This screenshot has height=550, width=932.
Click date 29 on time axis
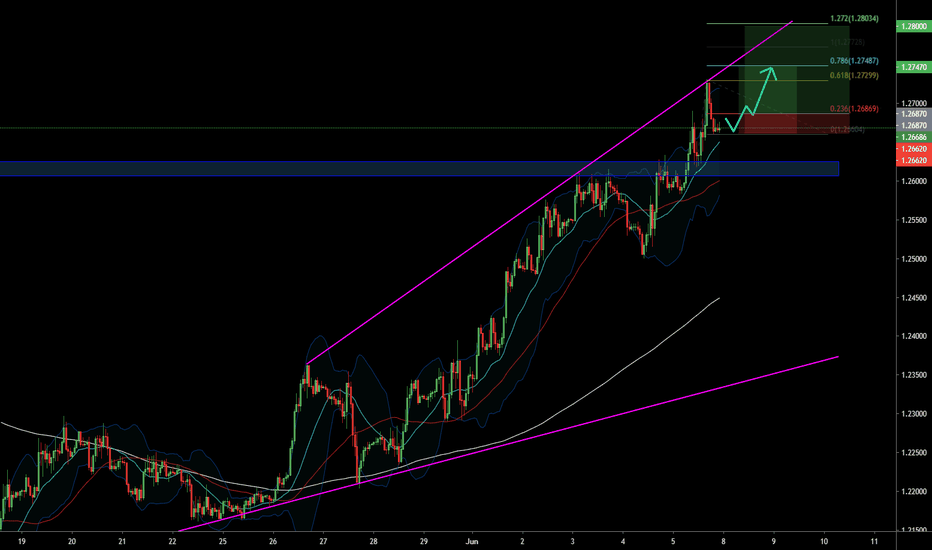pyautogui.click(x=423, y=542)
